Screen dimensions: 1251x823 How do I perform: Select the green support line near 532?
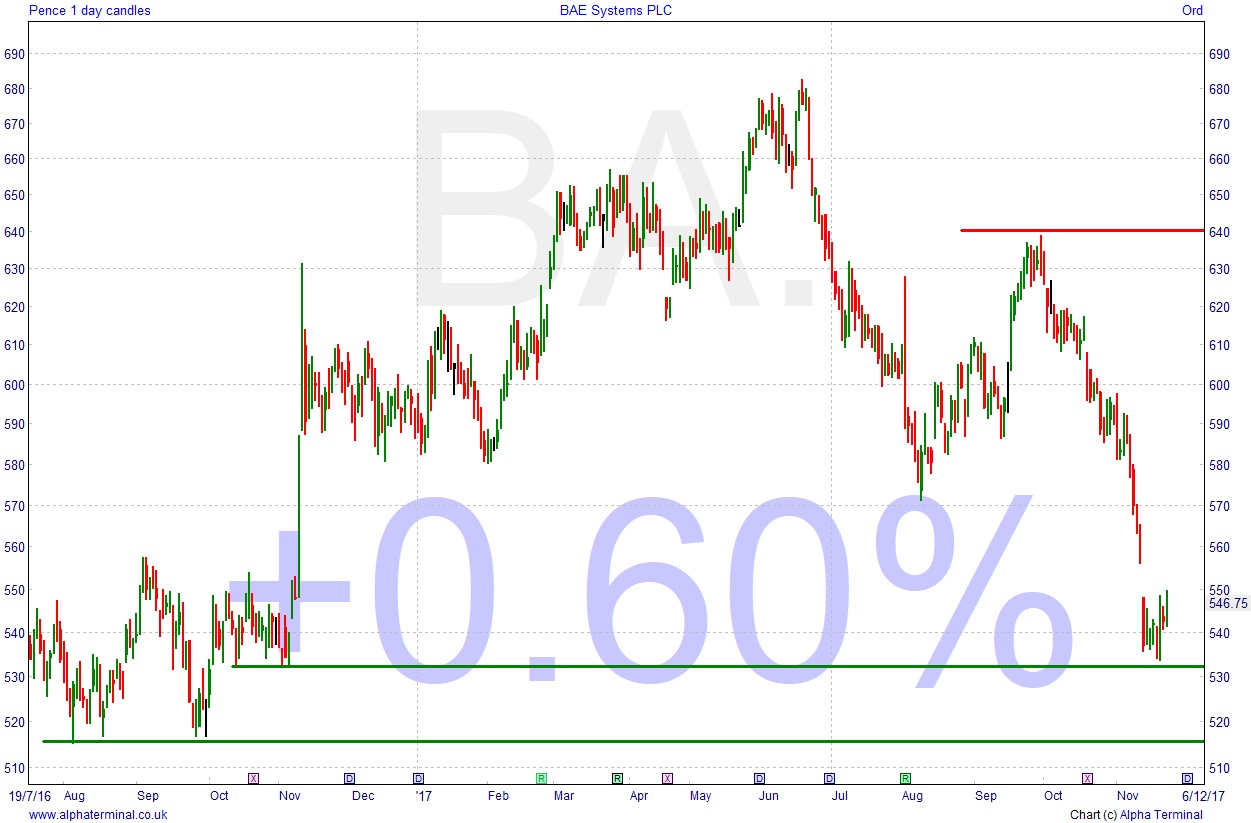(x=718, y=666)
